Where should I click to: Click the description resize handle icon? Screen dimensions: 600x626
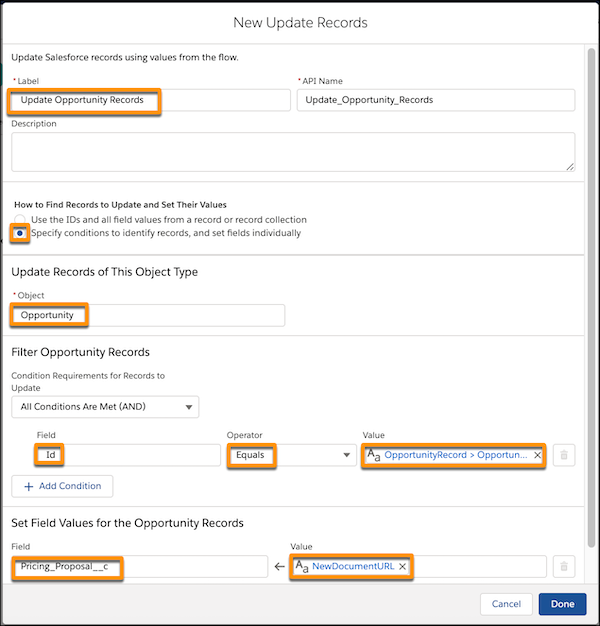click(x=570, y=167)
